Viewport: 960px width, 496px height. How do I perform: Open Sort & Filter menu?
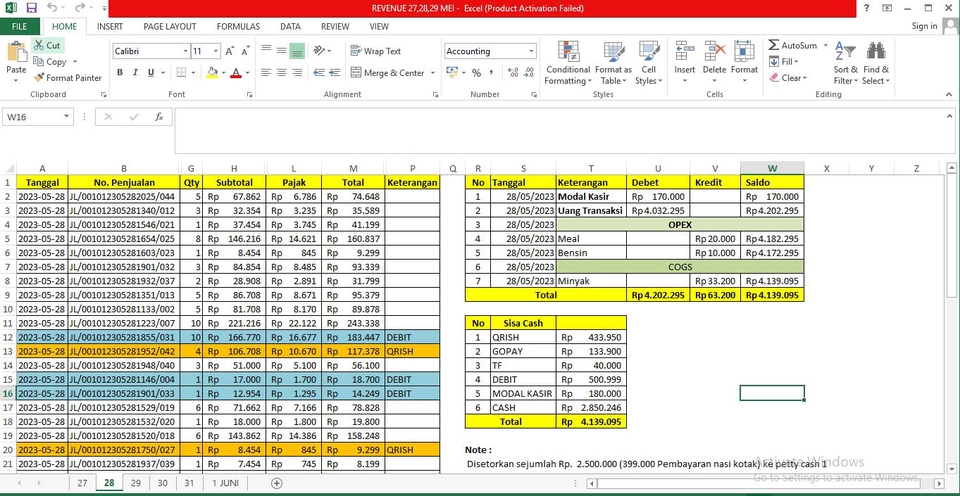[x=845, y=64]
